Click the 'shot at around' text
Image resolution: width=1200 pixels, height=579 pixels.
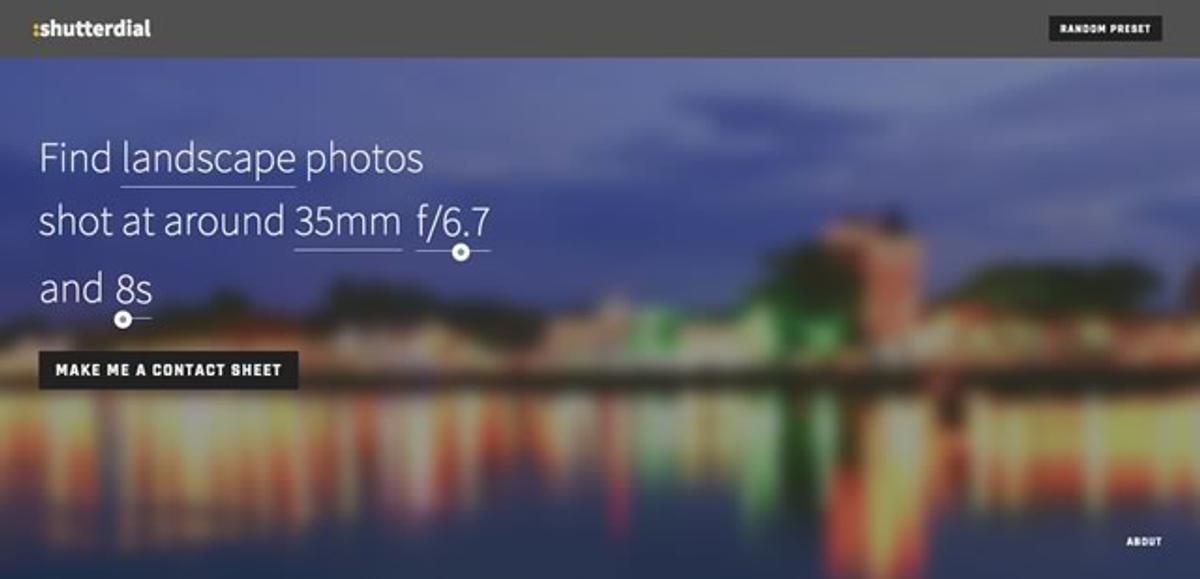(x=162, y=223)
